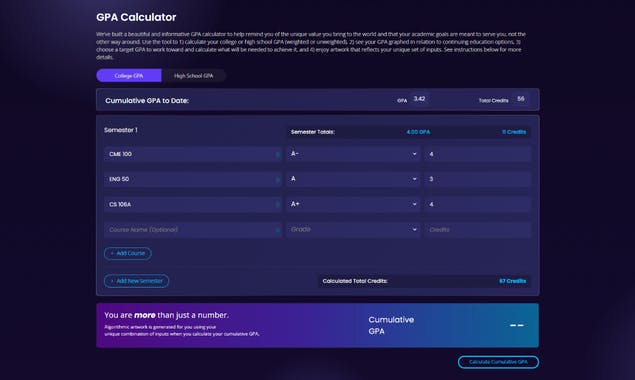635x380 pixels.
Task: Click the 4.00 GPA semester total
Action: pos(418,132)
